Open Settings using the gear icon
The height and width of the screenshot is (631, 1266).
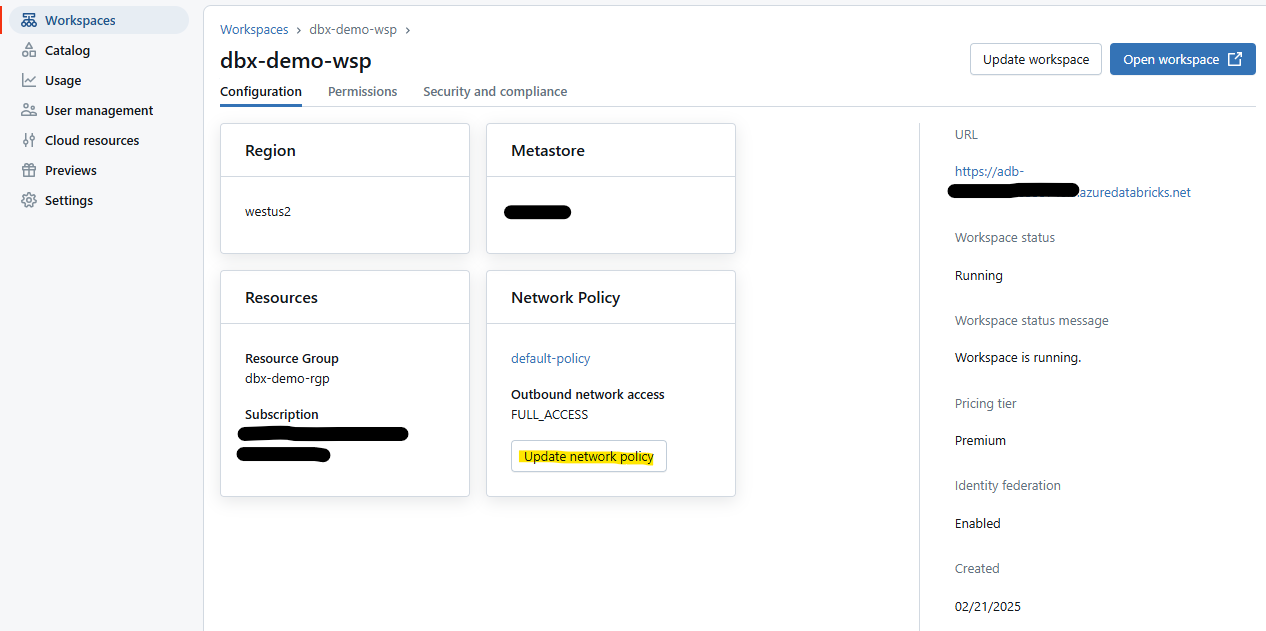tap(29, 200)
